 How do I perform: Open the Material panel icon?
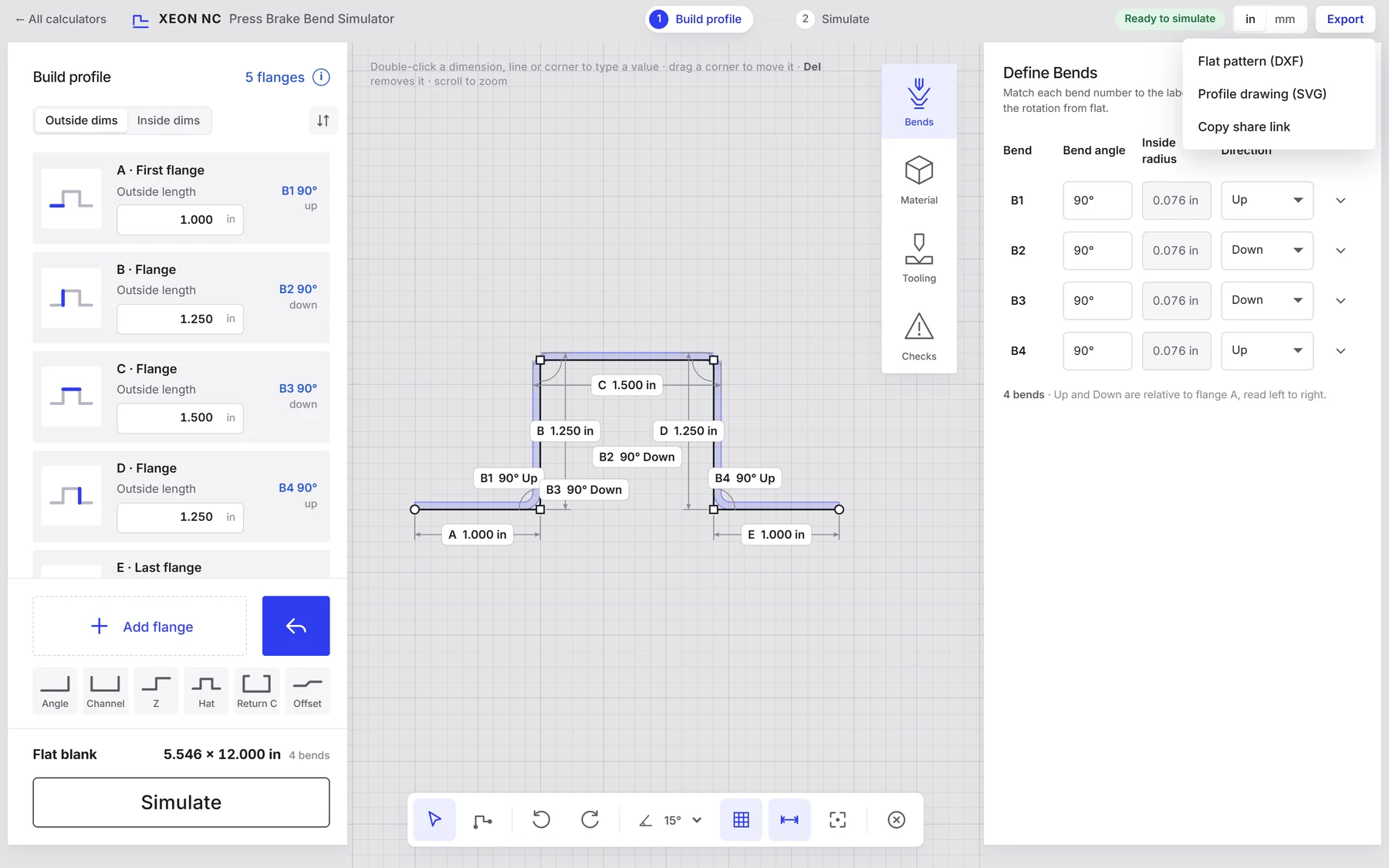(919, 180)
